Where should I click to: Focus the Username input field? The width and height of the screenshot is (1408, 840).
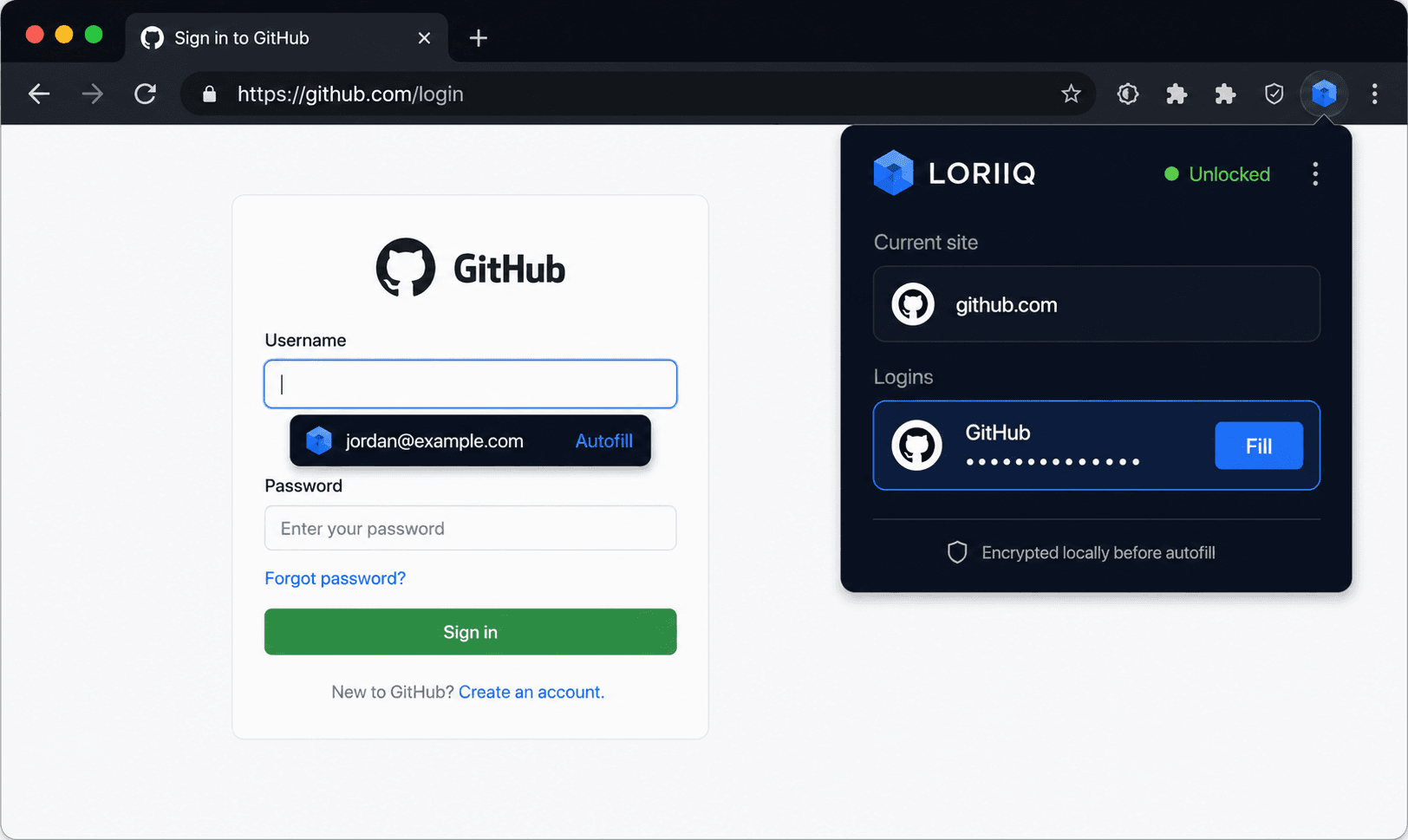[471, 384]
